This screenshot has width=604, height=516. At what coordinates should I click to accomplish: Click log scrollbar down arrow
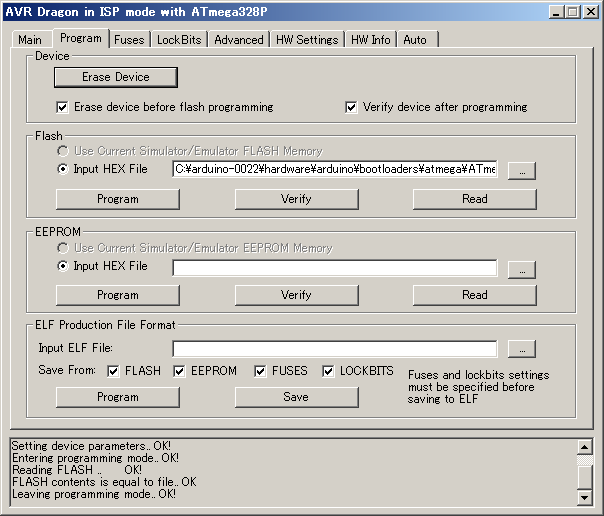(585, 497)
